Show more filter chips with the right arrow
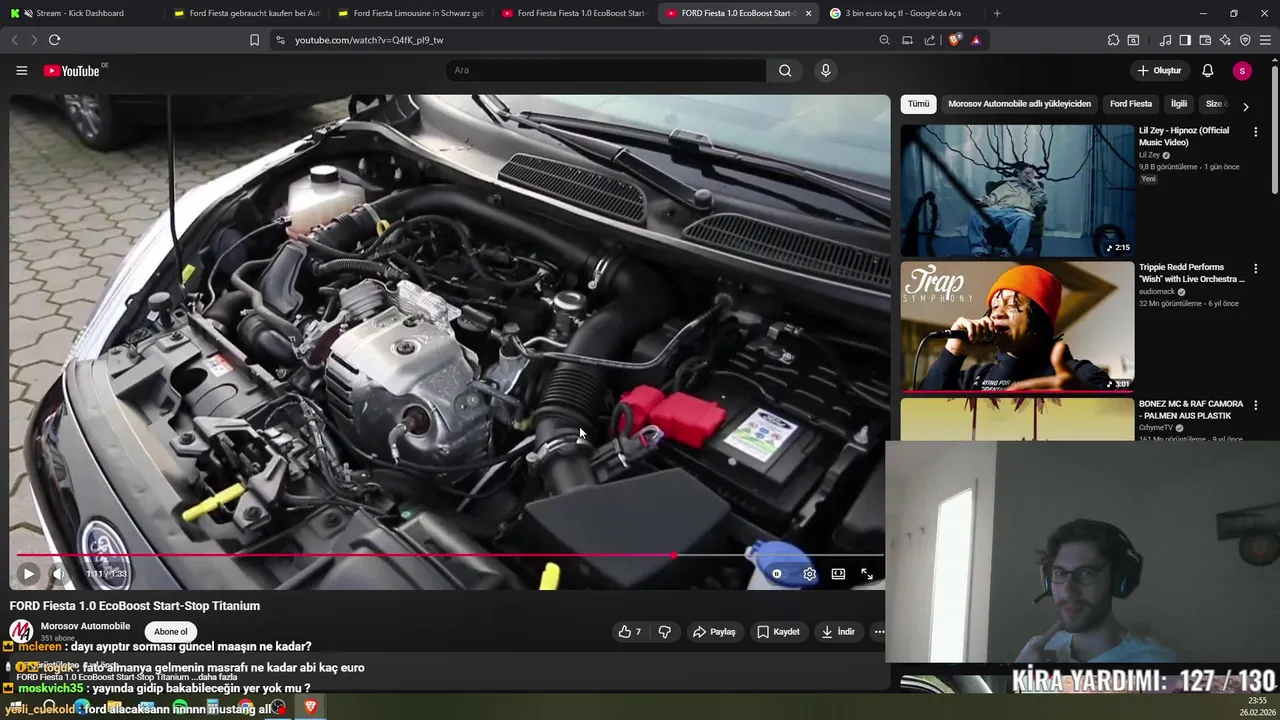The image size is (1280, 720). (x=1245, y=106)
